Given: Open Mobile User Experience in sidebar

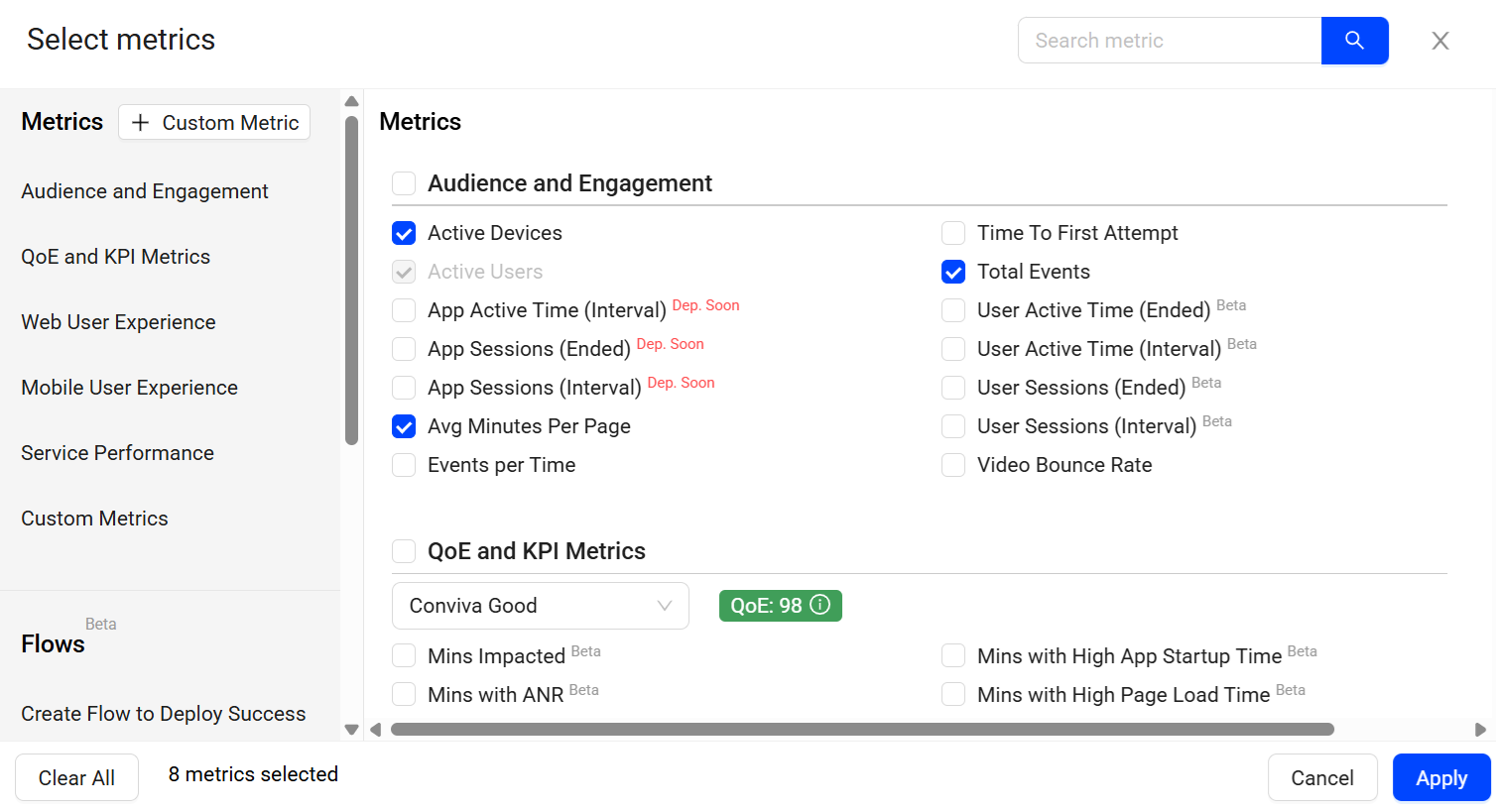Looking at the screenshot, I should point(129,388).
